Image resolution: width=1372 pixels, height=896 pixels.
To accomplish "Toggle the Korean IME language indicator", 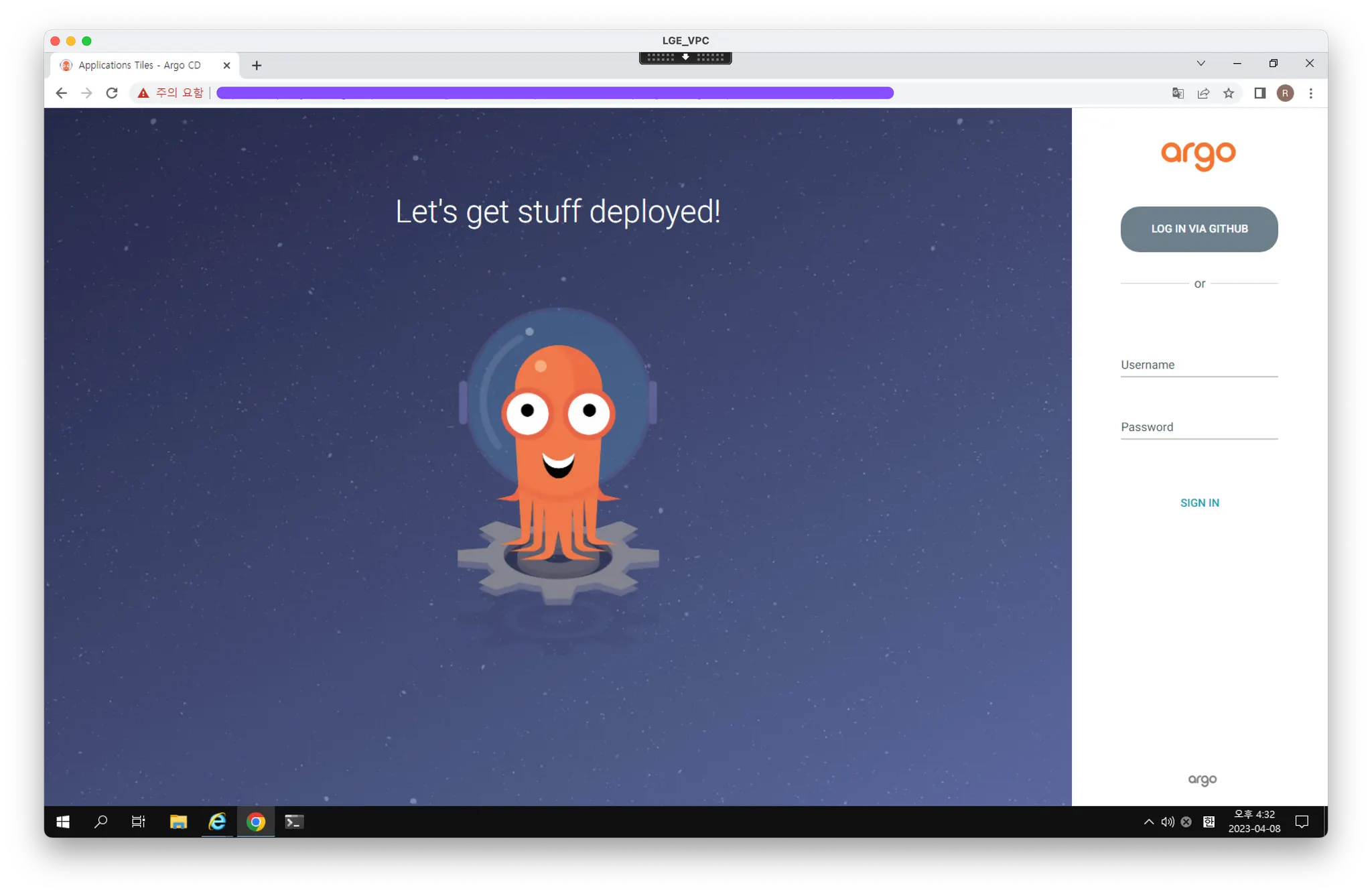I will [1209, 822].
